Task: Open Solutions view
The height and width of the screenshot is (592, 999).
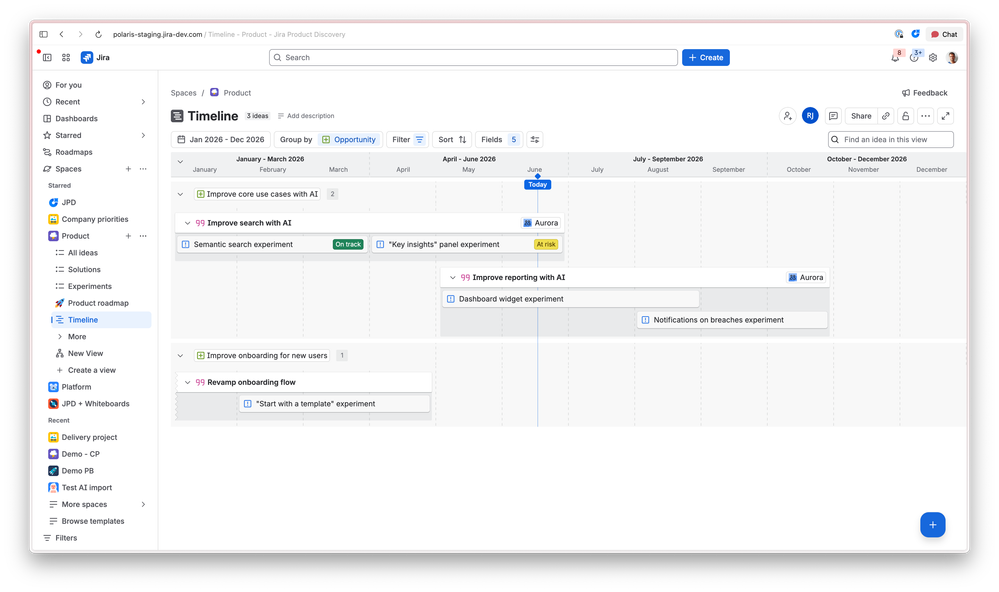Action: (101, 270)
